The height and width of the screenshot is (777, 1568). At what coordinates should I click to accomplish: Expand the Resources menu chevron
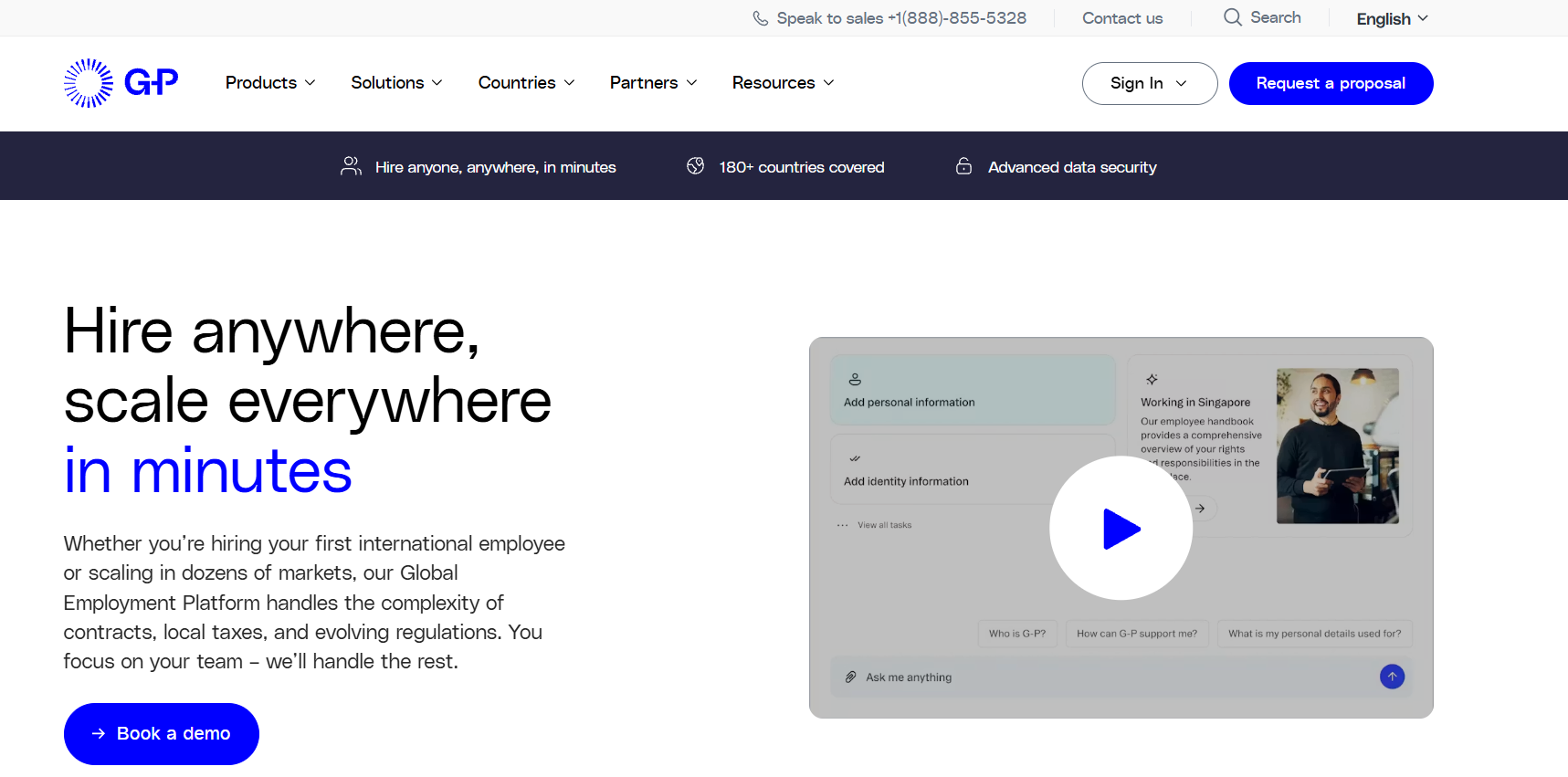tap(829, 83)
